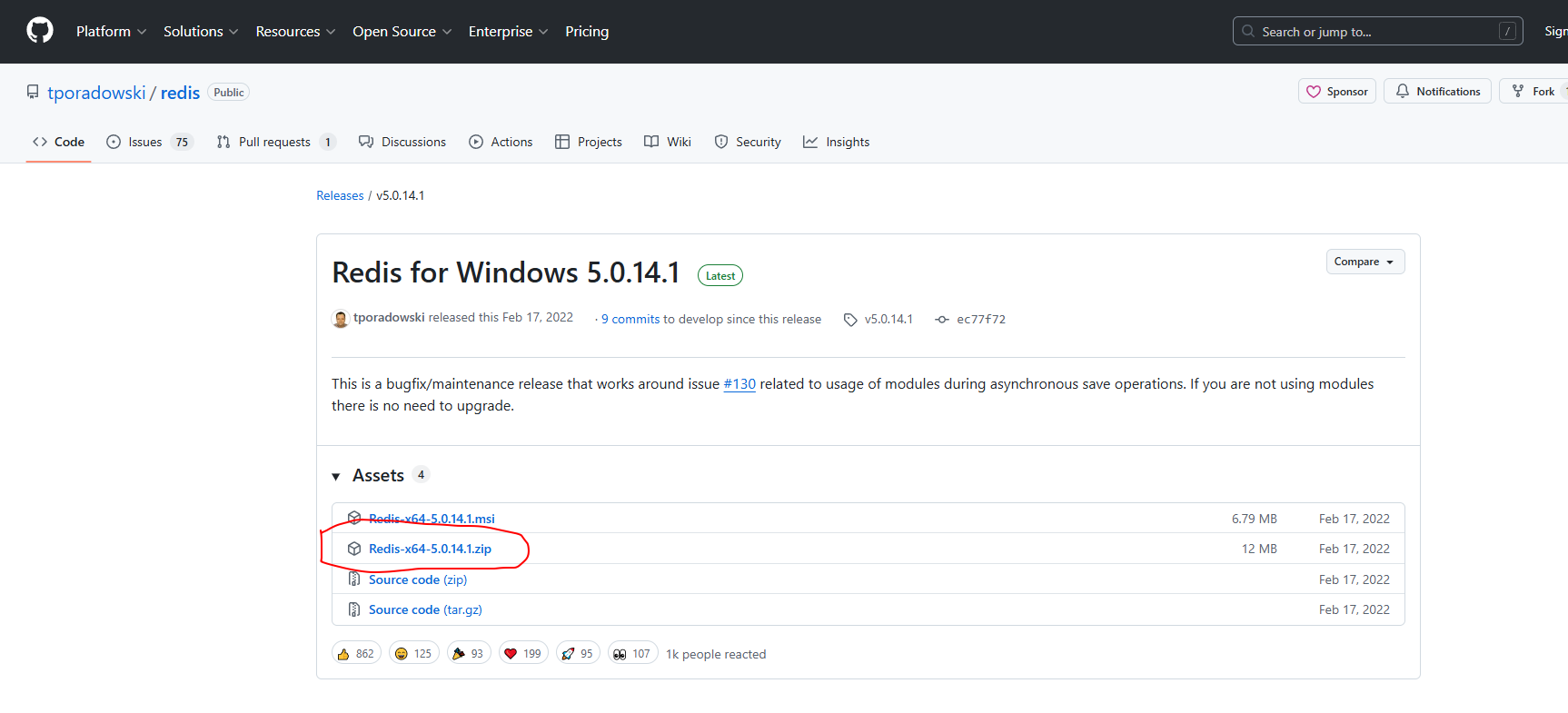Expand the Solutions dropdown
The height and width of the screenshot is (713, 1568).
coord(201,31)
